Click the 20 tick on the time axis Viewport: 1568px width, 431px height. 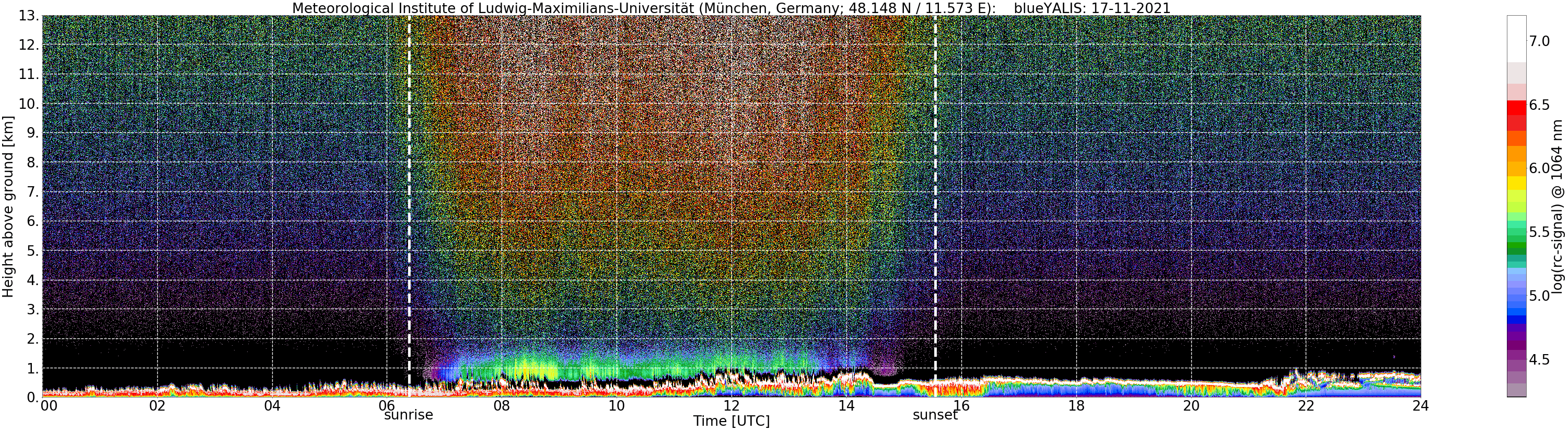[1191, 405]
